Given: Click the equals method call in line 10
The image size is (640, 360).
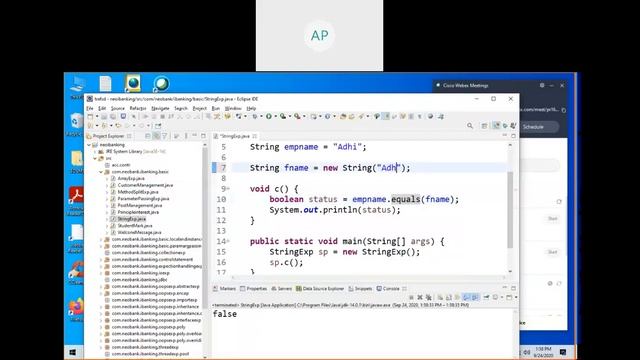Looking at the screenshot, I should [x=405, y=199].
